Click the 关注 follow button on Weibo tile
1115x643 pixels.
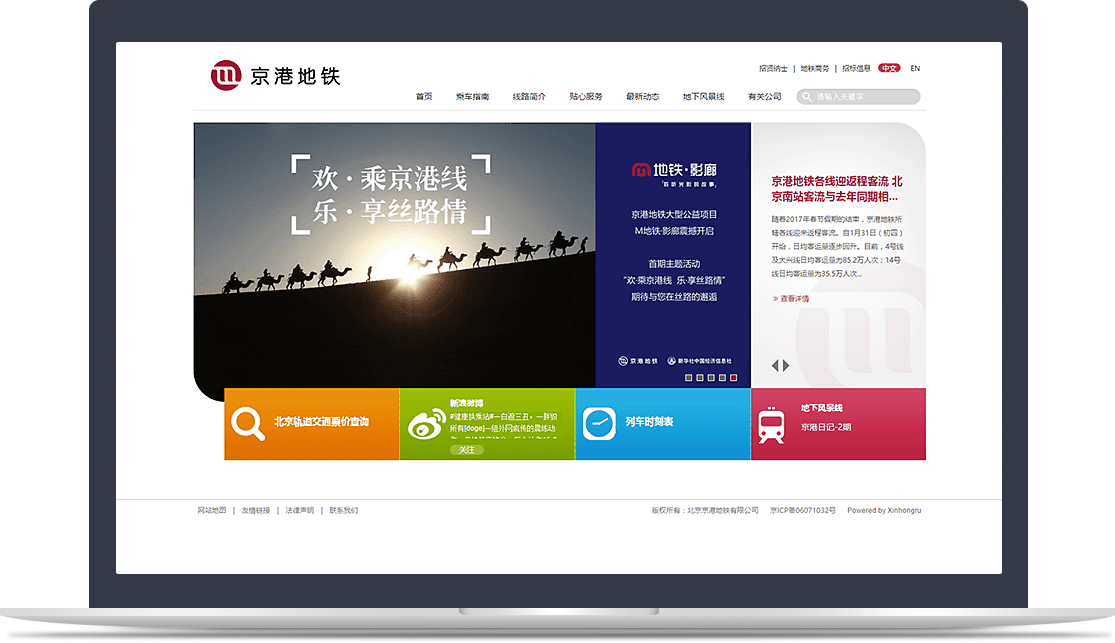click(x=467, y=450)
